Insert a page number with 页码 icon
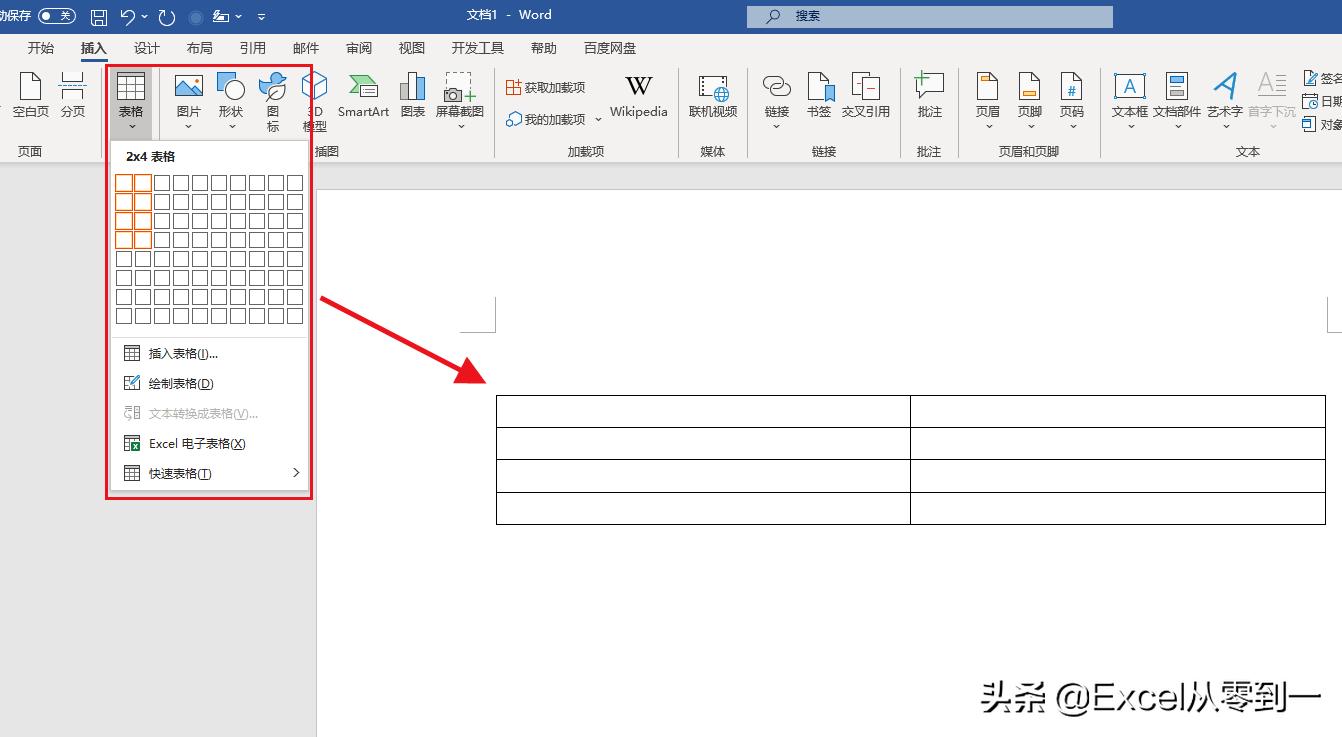Image resolution: width=1342 pixels, height=737 pixels. [1073, 98]
